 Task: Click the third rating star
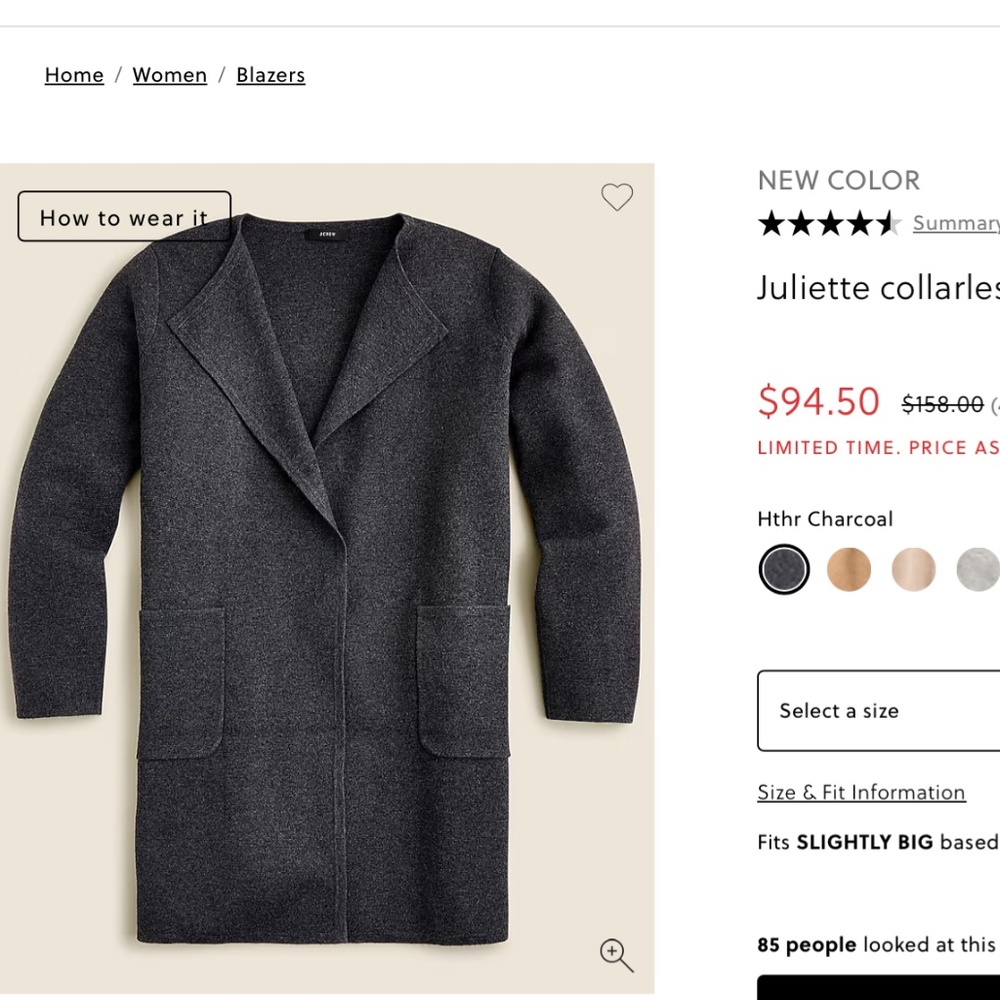coord(828,225)
